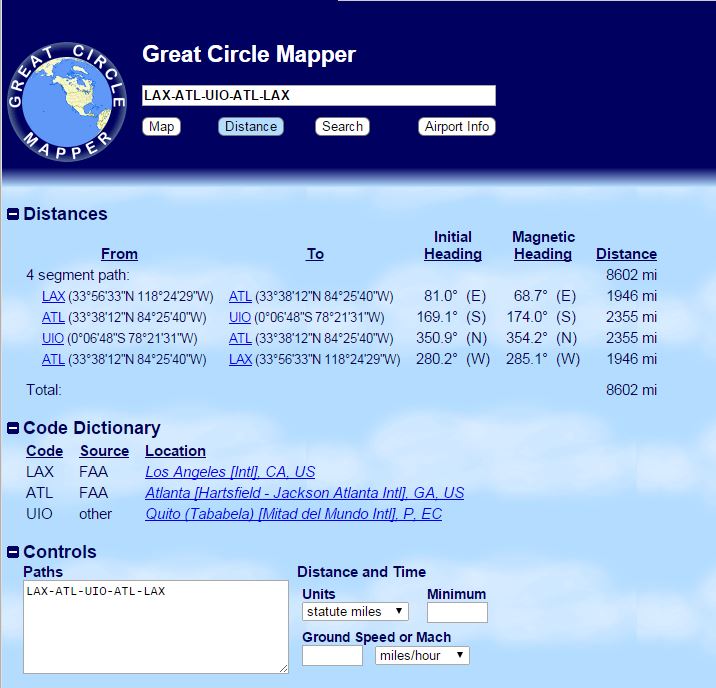Click the 280.2° (W) initial heading
Image resolution: width=716 pixels, height=688 pixels.
[453, 359]
